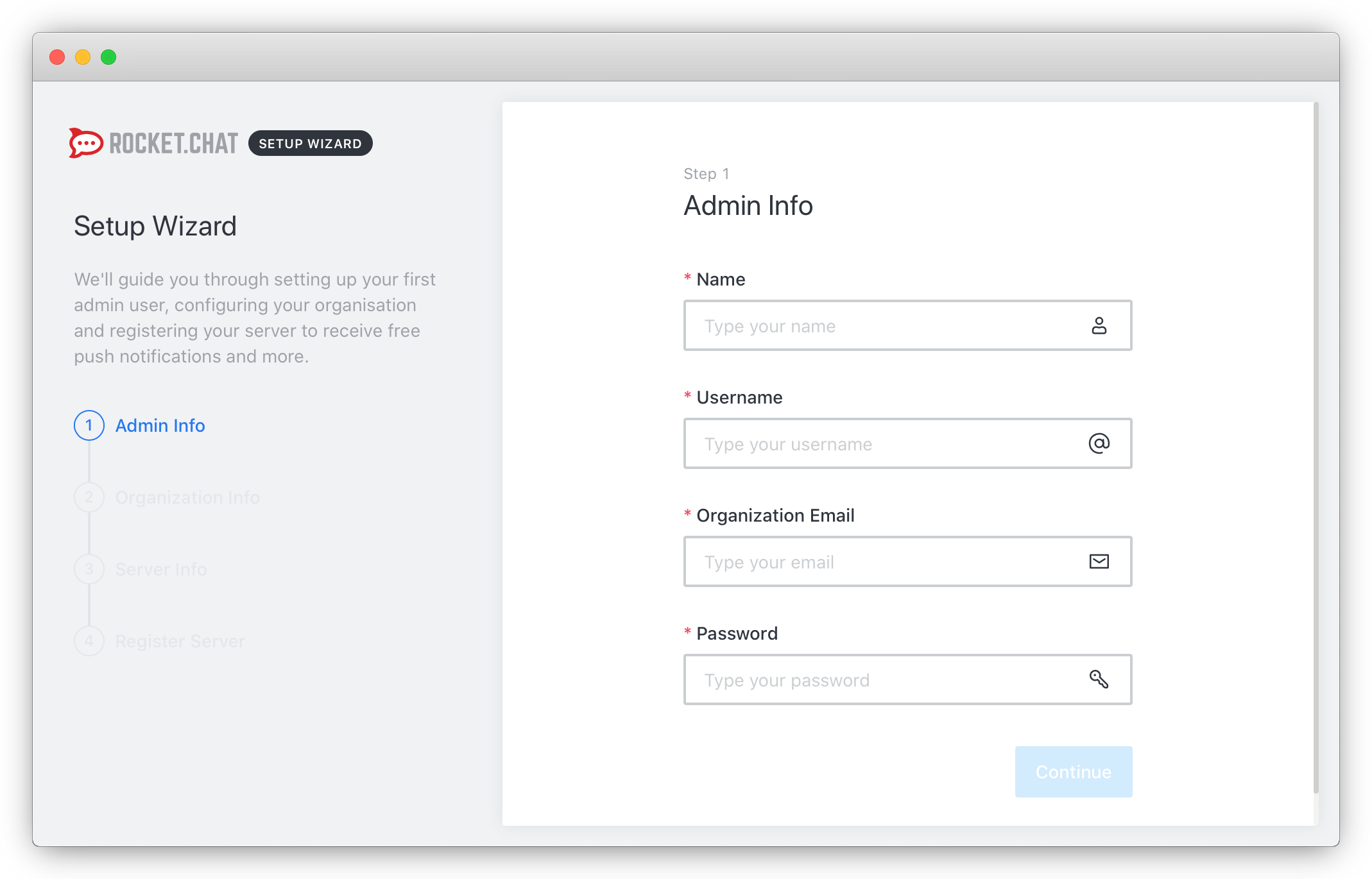Go to the Register Server step
Image resolution: width=1372 pixels, height=879 pixels.
click(x=180, y=641)
